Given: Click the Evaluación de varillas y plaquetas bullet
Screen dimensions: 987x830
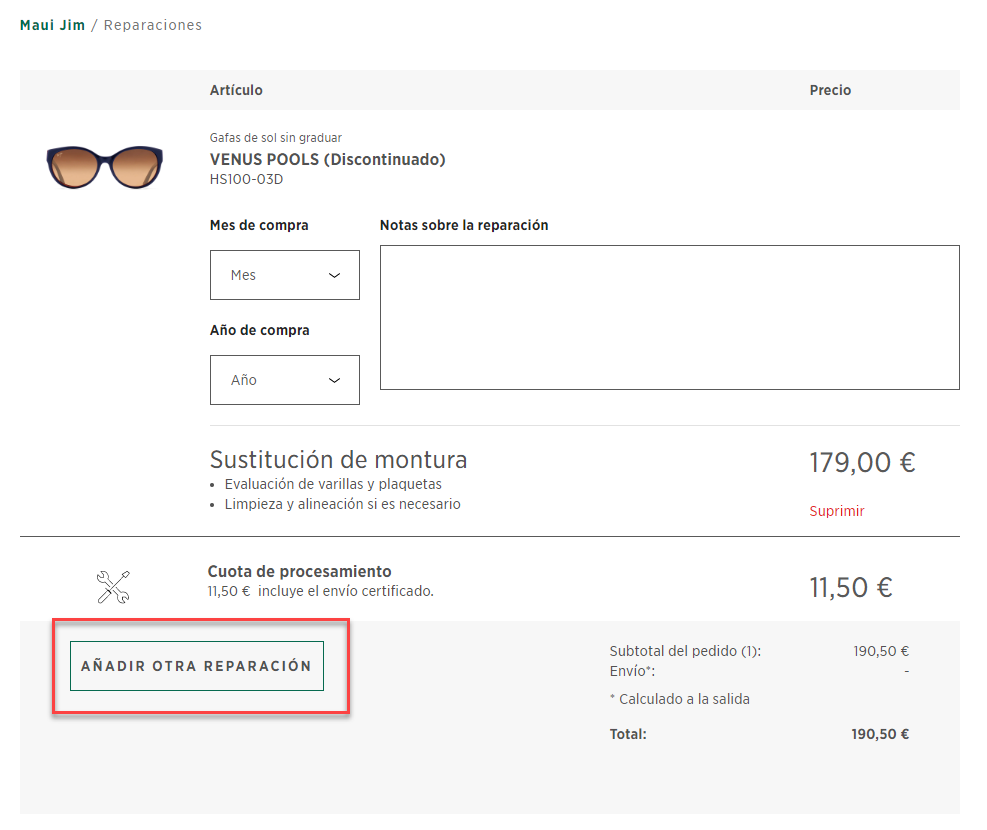Looking at the screenshot, I should 333,484.
